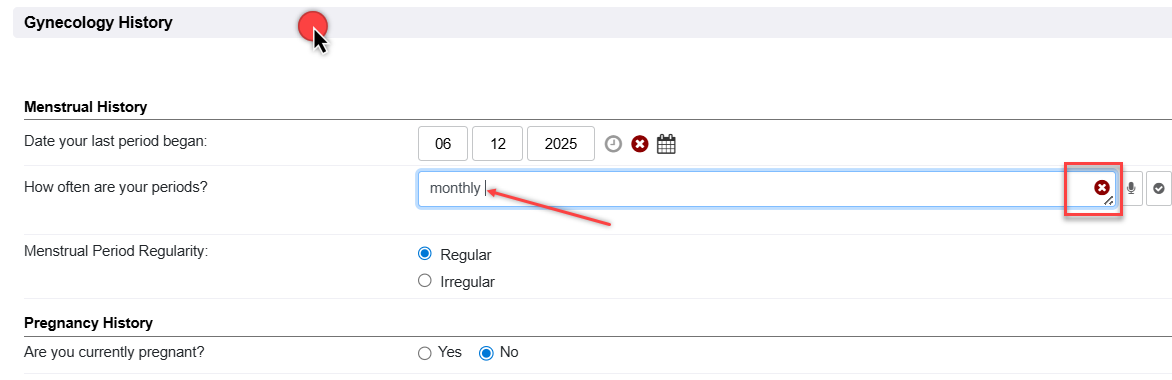Clear the 'monthly' text using red X icon
Viewport: 1172px width, 380px height.
pyautogui.click(x=1101, y=187)
